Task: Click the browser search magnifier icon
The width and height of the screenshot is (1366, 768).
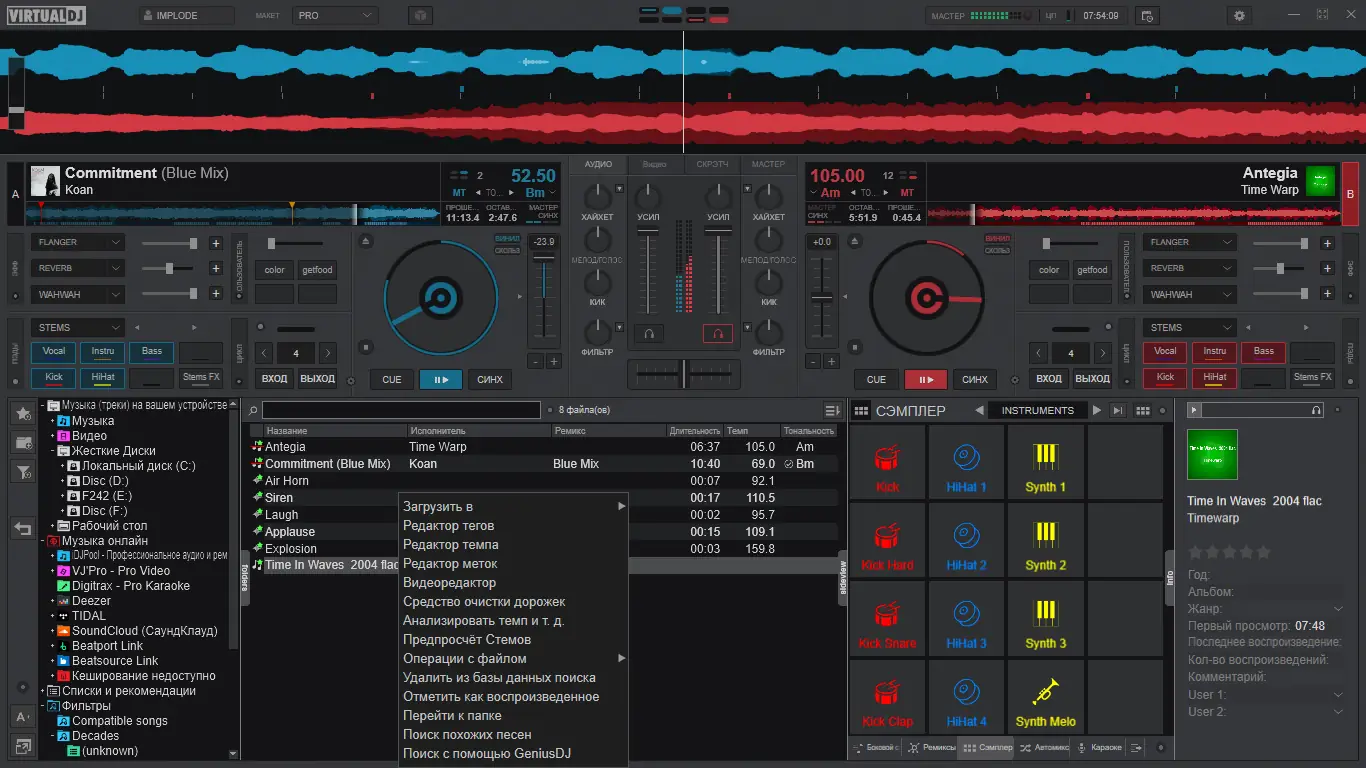Action: pyautogui.click(x=253, y=410)
